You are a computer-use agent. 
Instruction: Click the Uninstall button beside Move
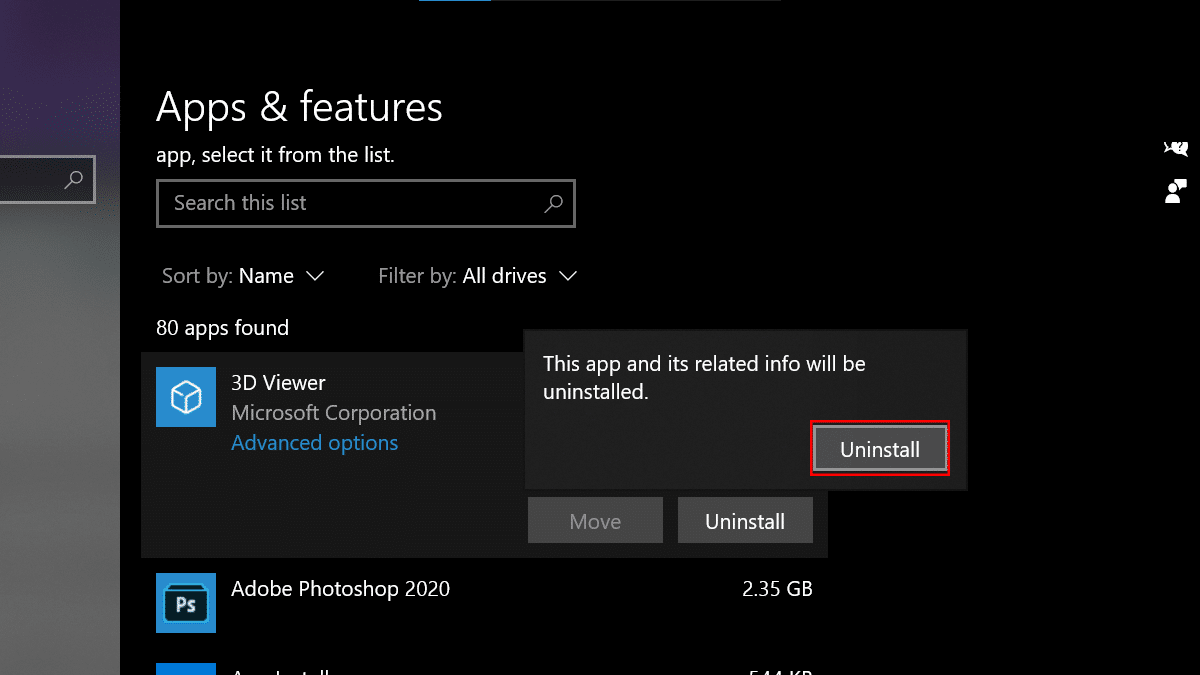click(x=745, y=521)
